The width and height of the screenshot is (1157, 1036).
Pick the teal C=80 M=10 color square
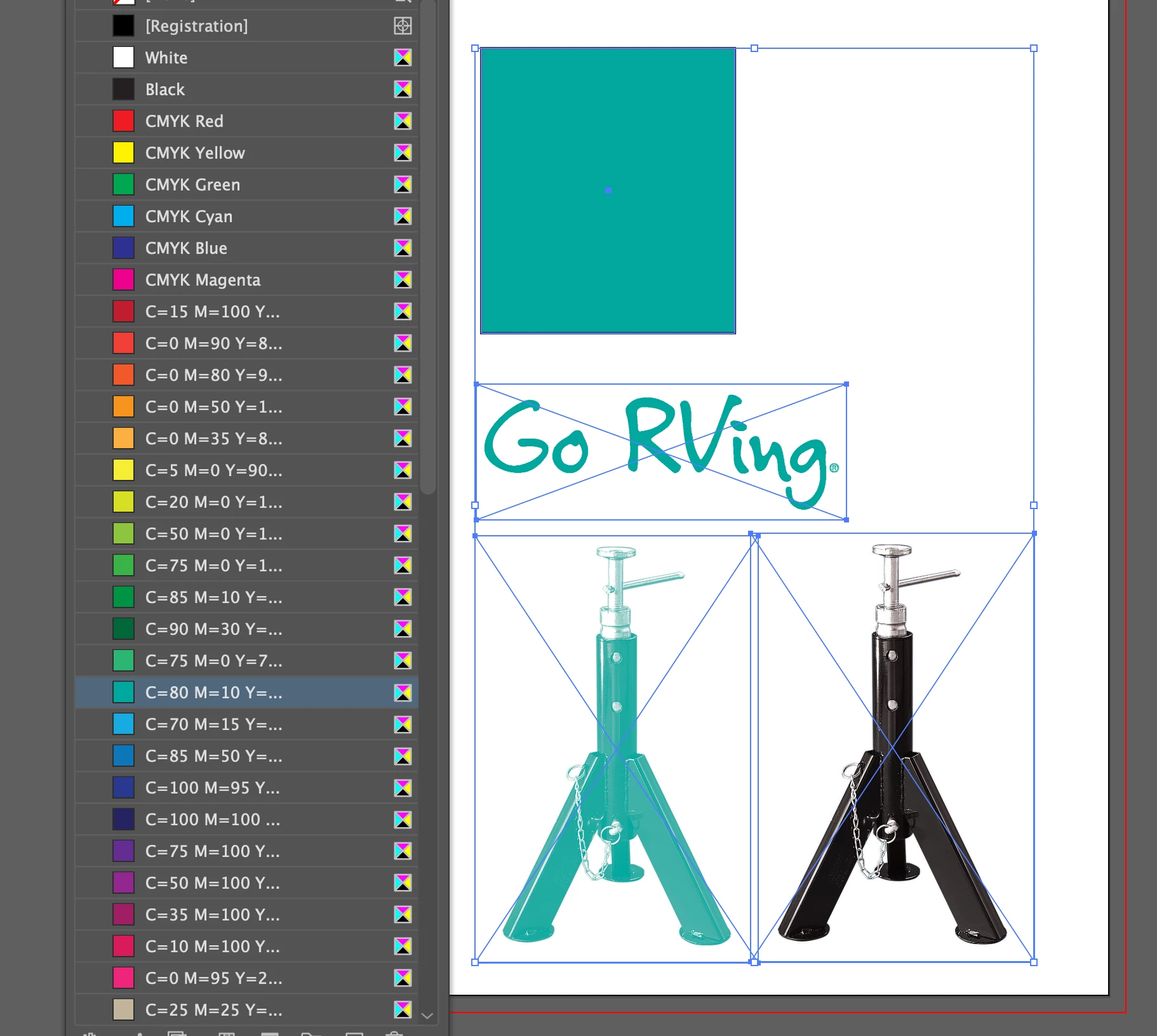[123, 693]
